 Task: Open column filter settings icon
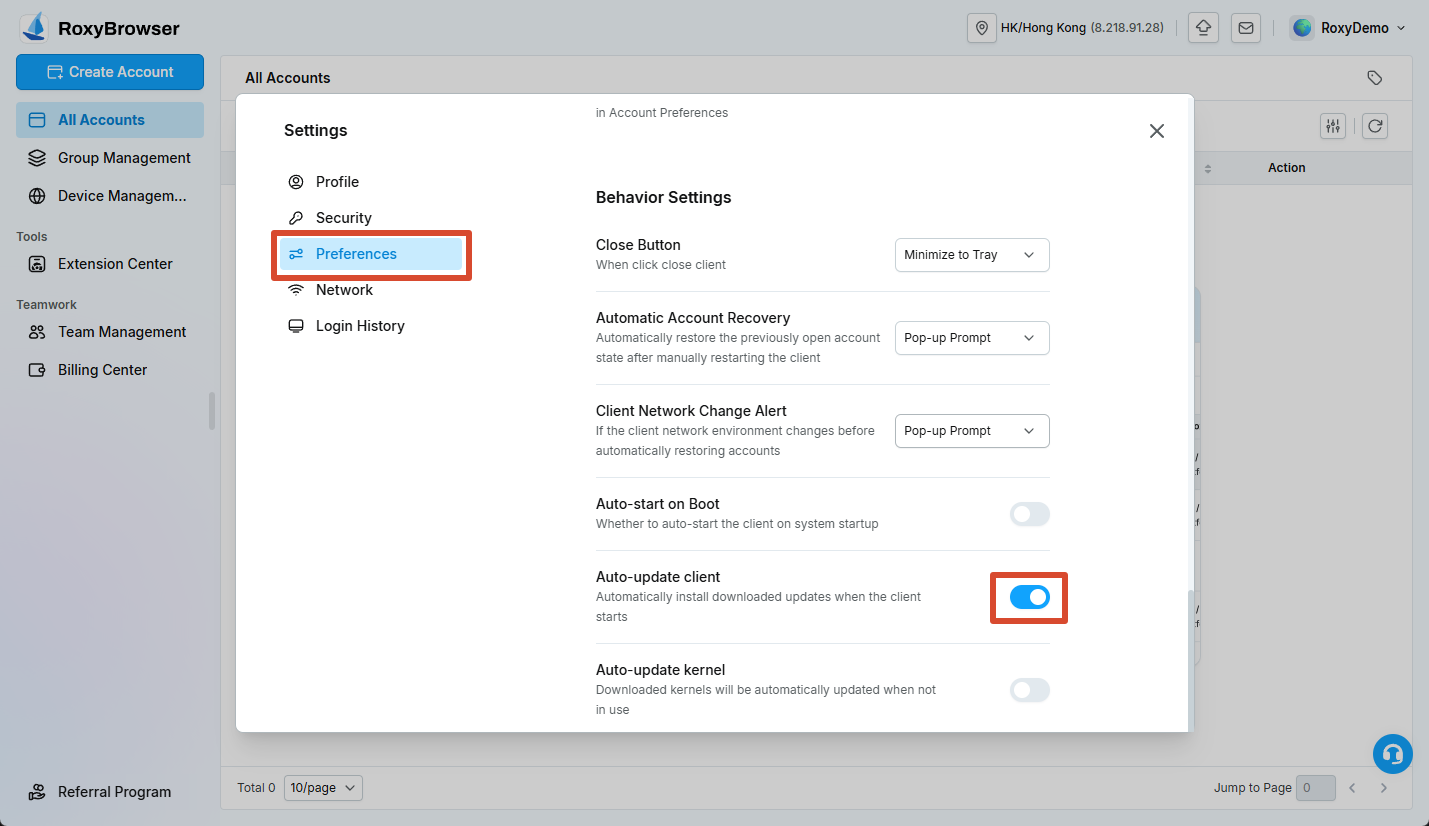point(1333,126)
